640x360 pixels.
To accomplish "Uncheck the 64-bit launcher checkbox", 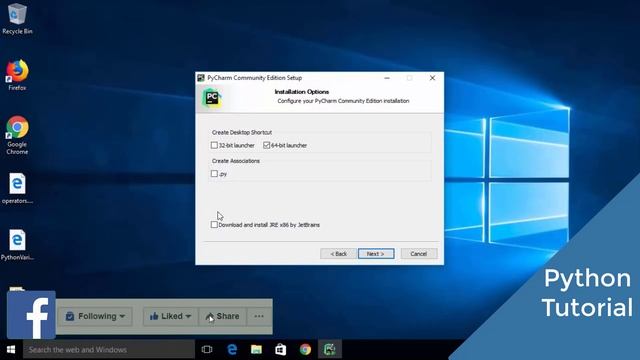I will (x=267, y=145).
